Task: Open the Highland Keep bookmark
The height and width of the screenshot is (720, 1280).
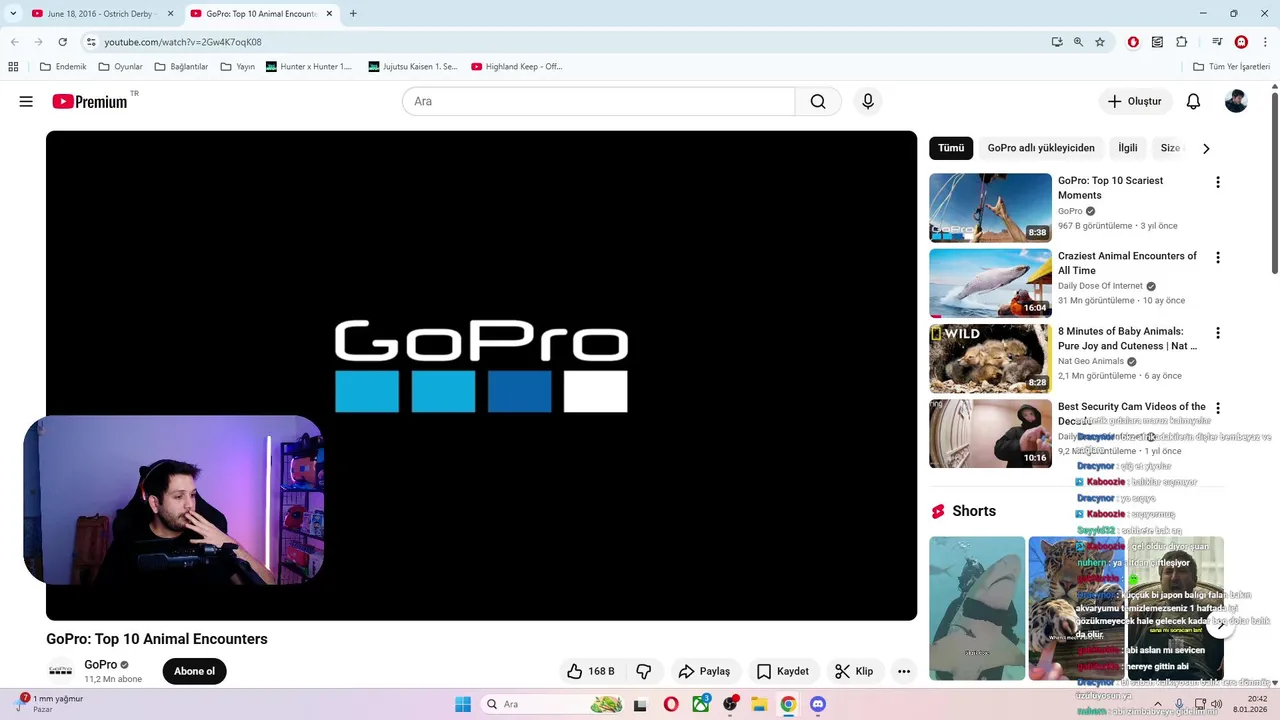Action: (515, 67)
